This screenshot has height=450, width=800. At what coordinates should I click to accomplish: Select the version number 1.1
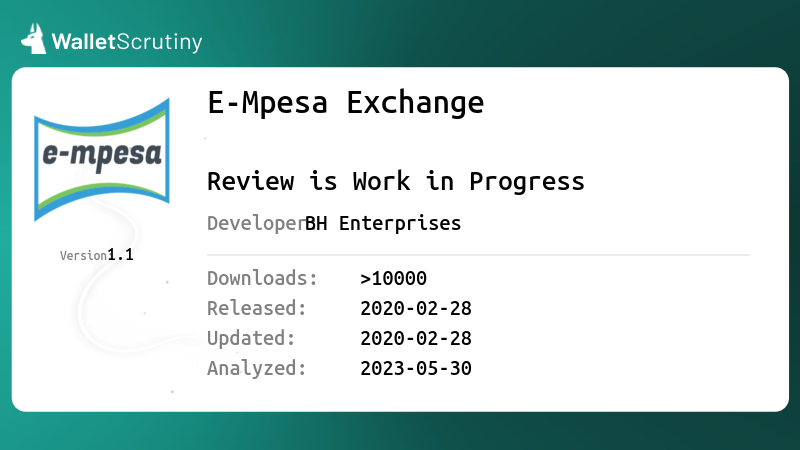click(x=120, y=255)
